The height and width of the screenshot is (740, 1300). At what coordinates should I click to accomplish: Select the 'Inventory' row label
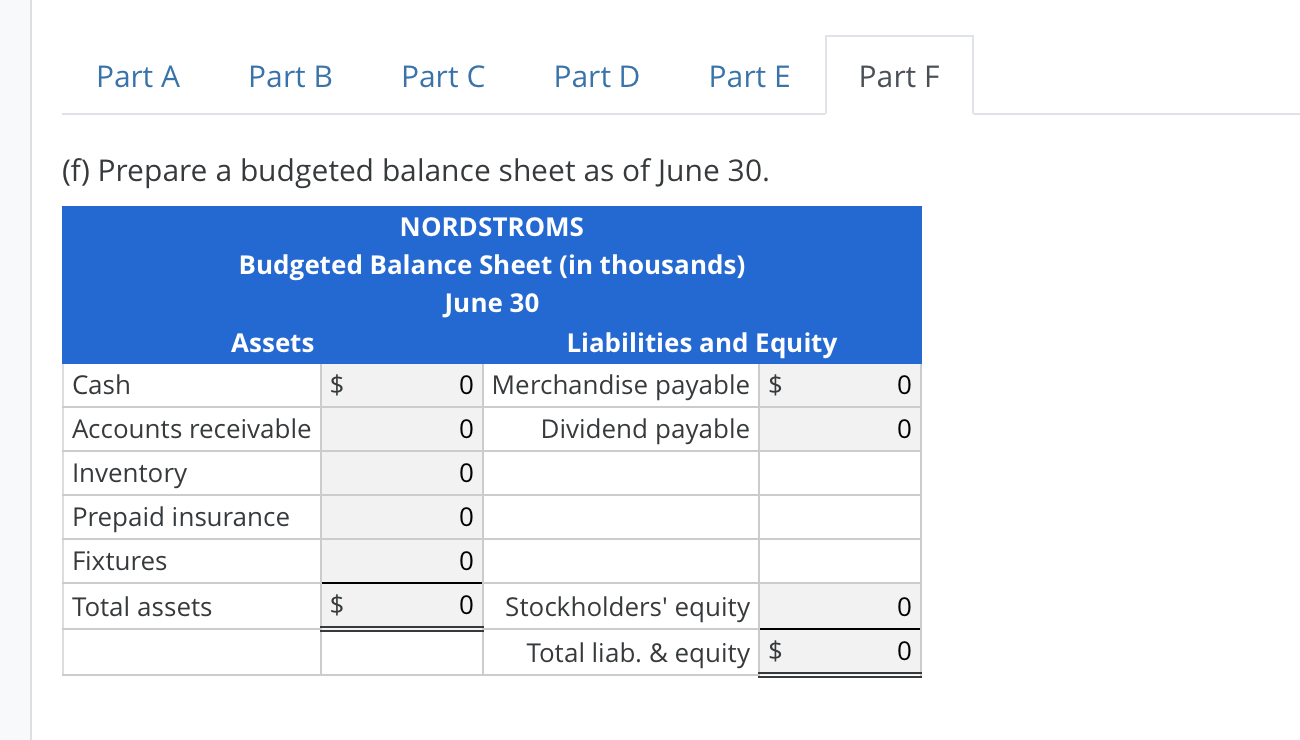click(130, 473)
